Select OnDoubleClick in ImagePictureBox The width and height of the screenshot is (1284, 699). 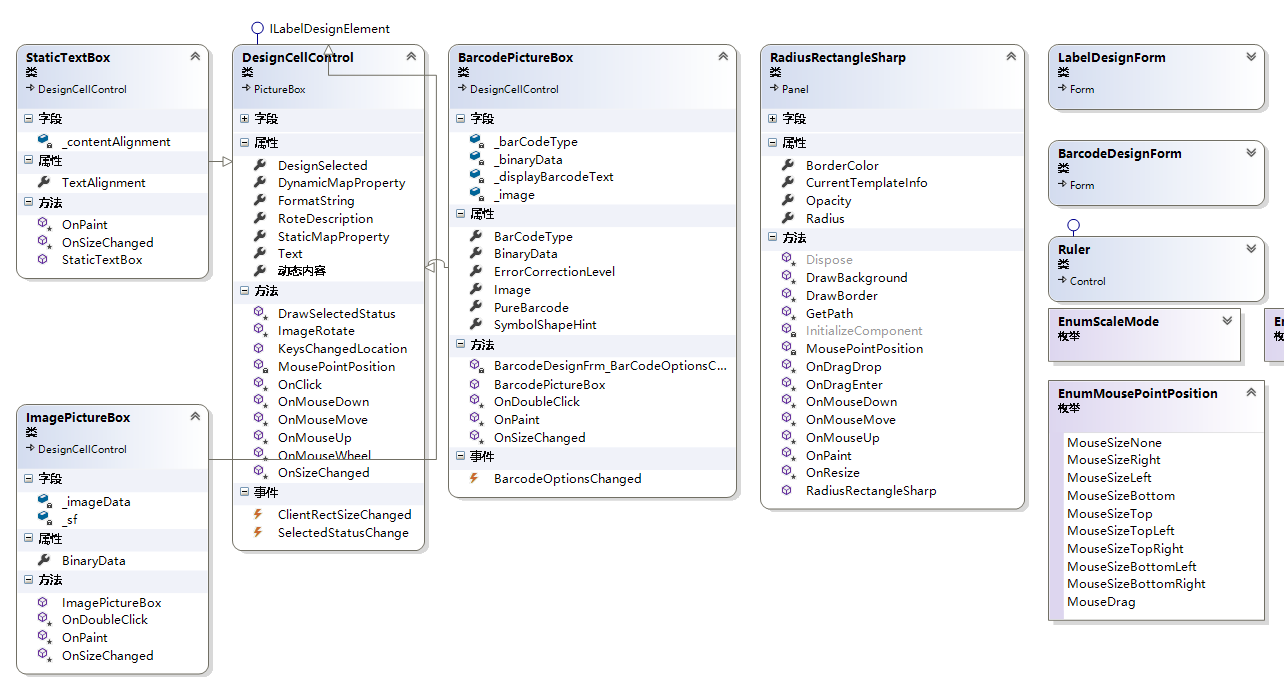pos(105,620)
